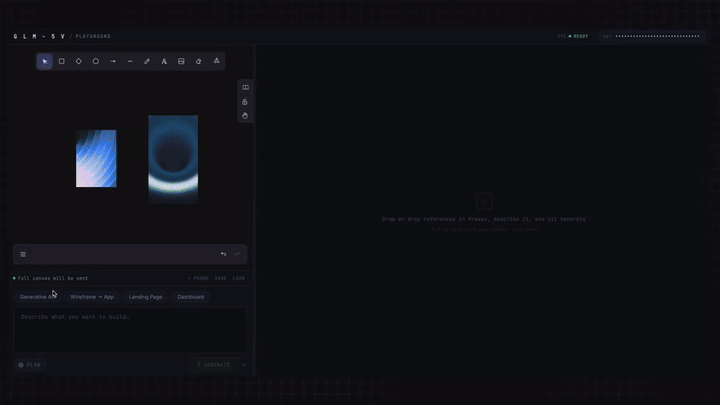Select the eraser tool
720x405 pixels.
coord(198,61)
